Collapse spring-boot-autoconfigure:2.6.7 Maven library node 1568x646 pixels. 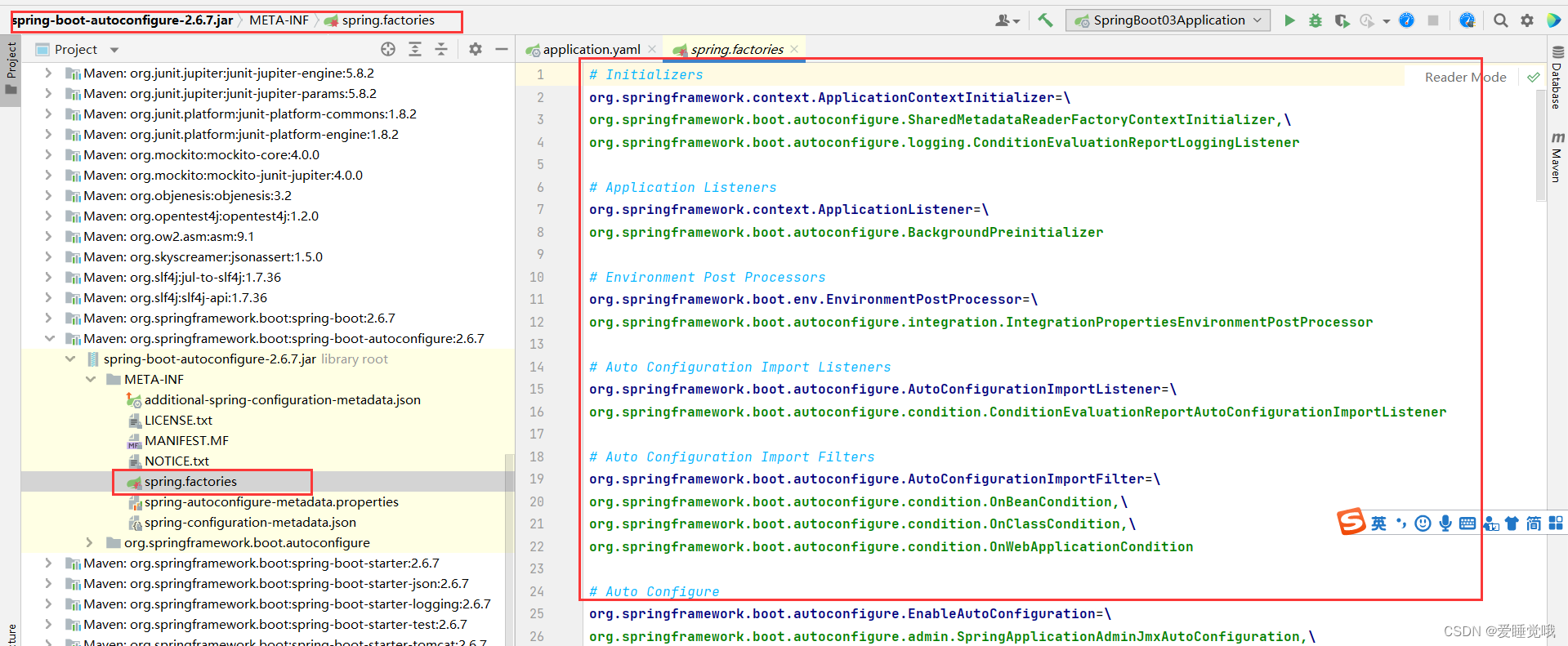click(x=49, y=338)
